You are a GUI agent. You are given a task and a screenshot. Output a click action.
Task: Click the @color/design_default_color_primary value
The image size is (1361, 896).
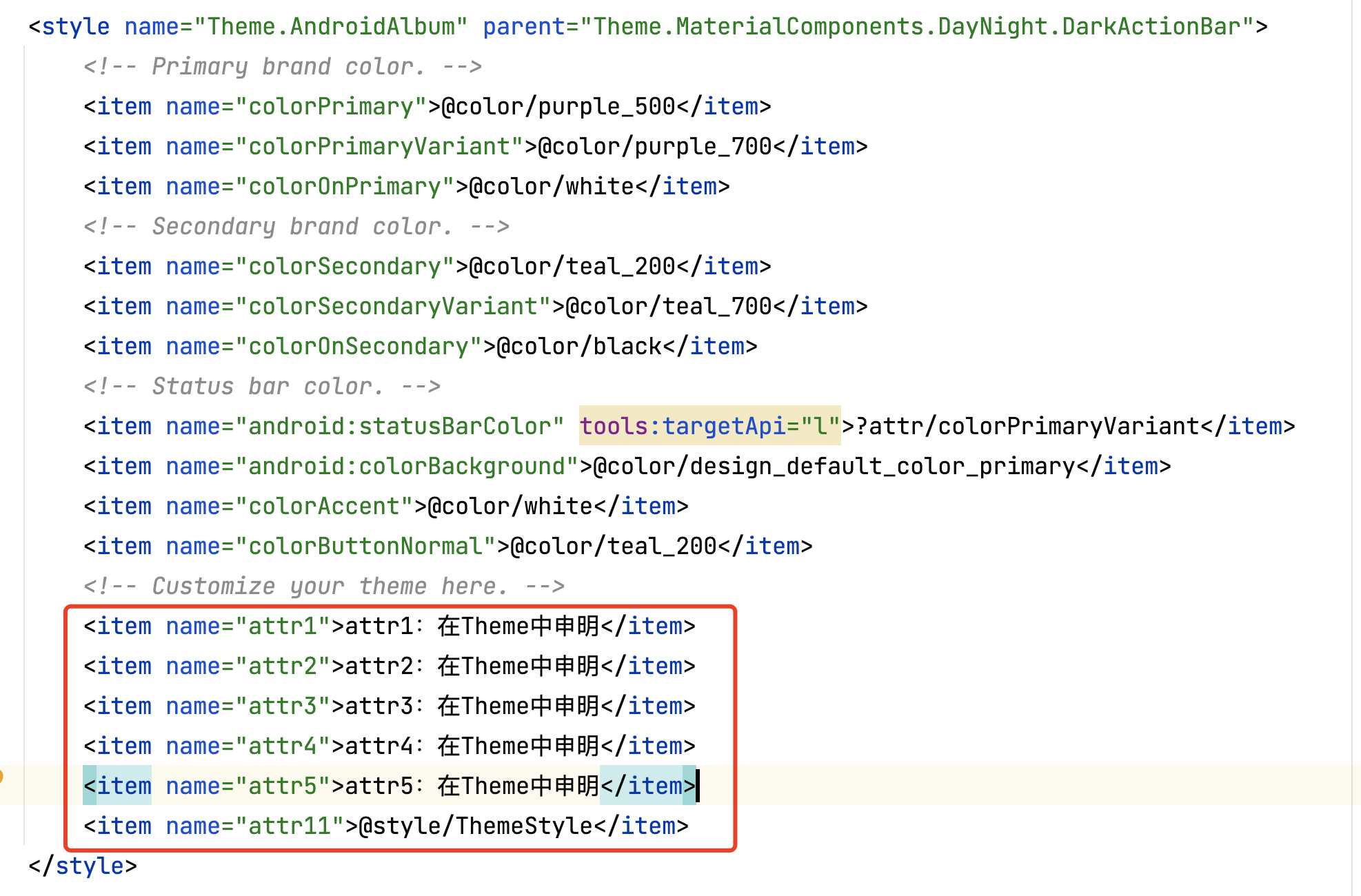(834, 467)
